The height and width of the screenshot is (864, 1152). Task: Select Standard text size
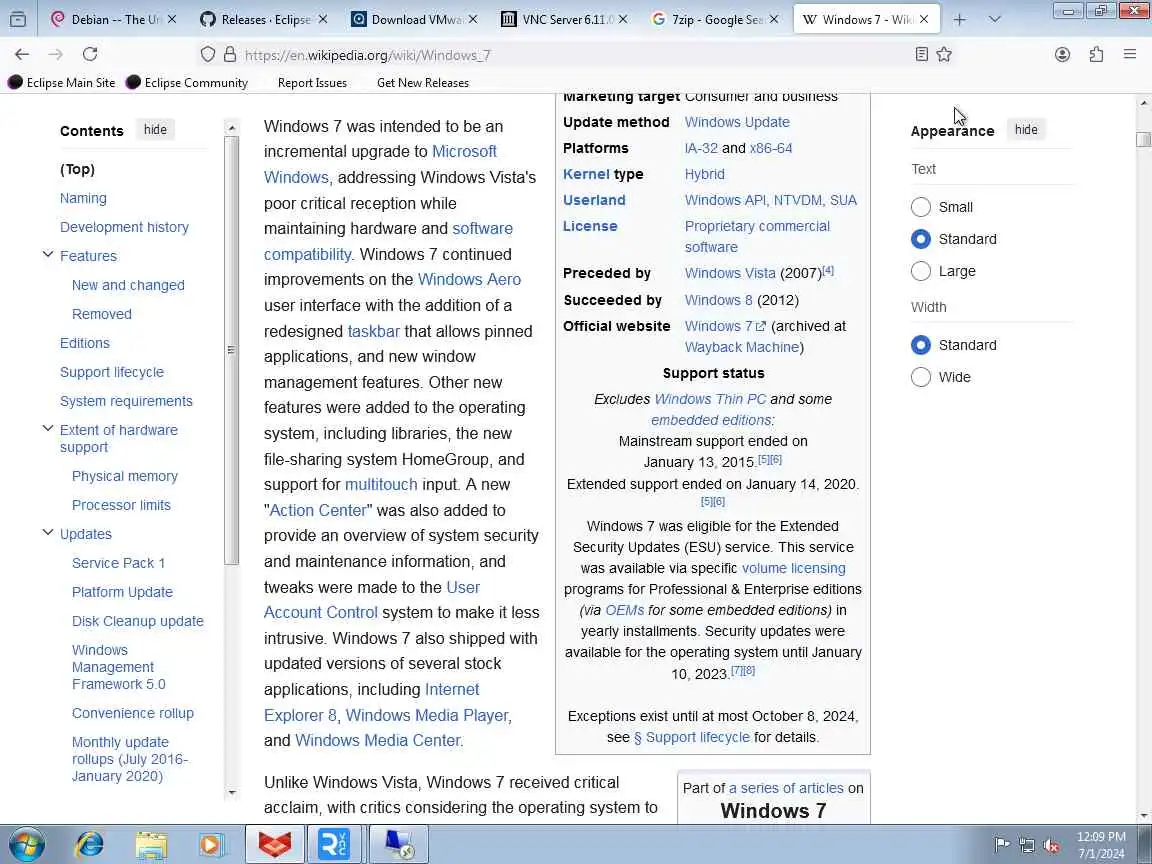tap(921, 239)
